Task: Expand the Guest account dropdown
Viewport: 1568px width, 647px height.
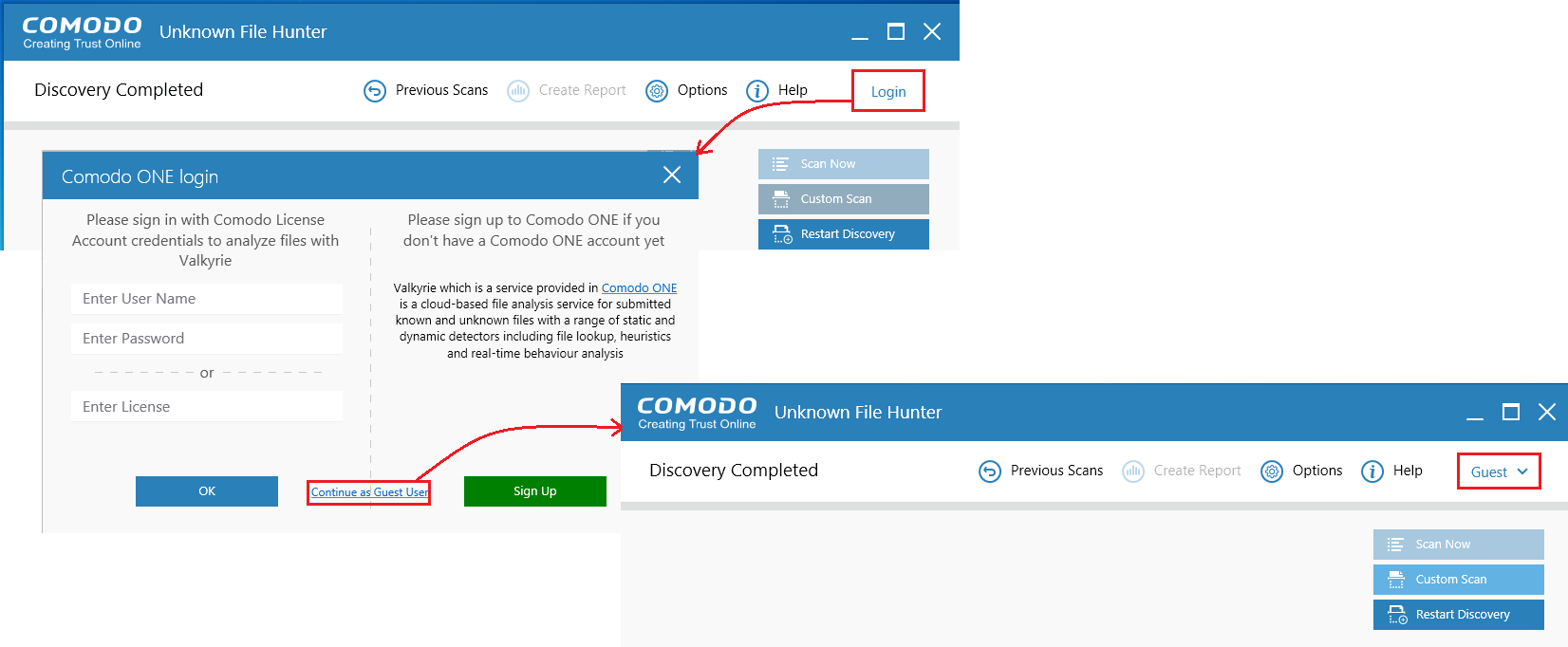Action: point(1500,471)
